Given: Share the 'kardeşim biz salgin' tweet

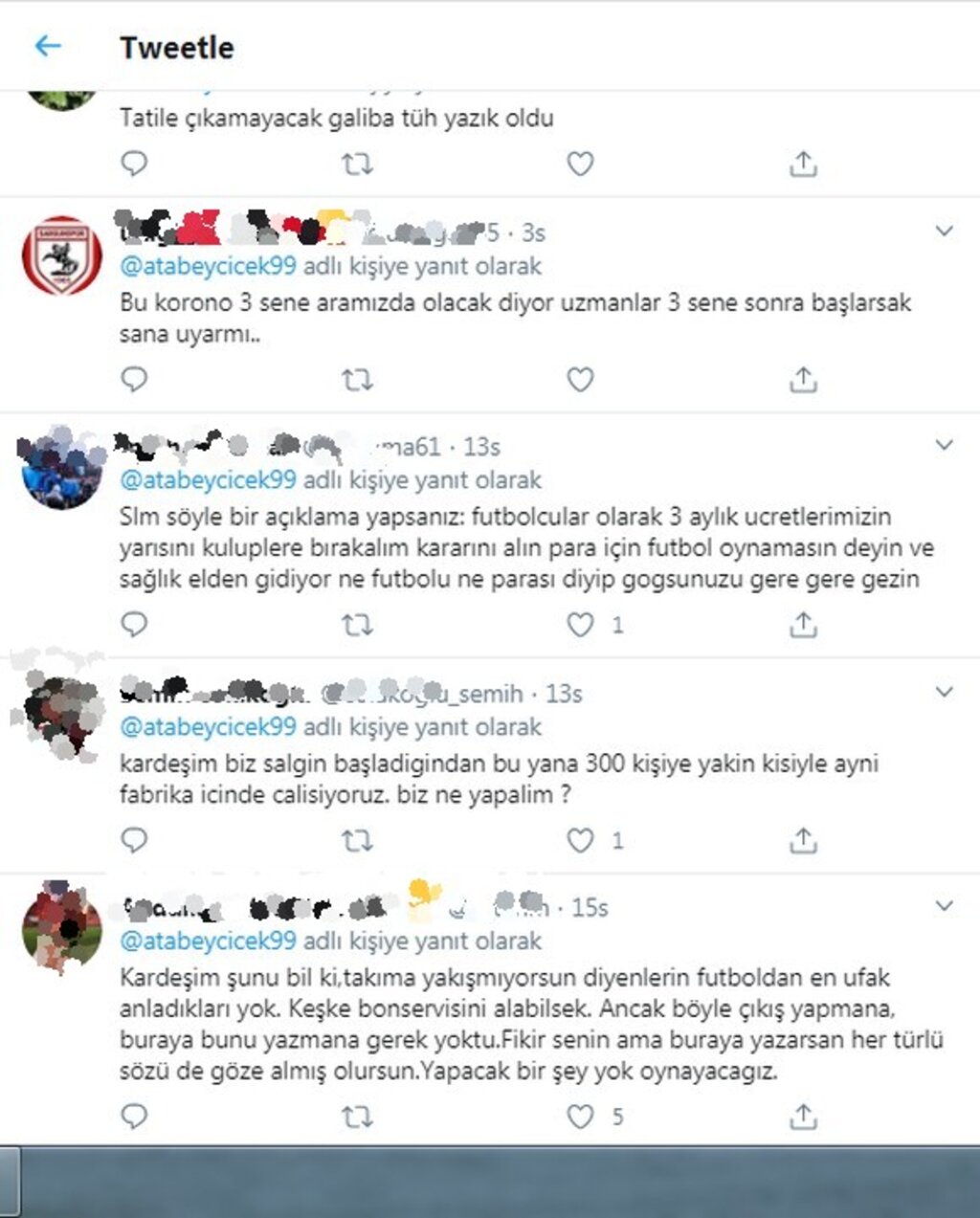Looking at the screenshot, I should [803, 841].
